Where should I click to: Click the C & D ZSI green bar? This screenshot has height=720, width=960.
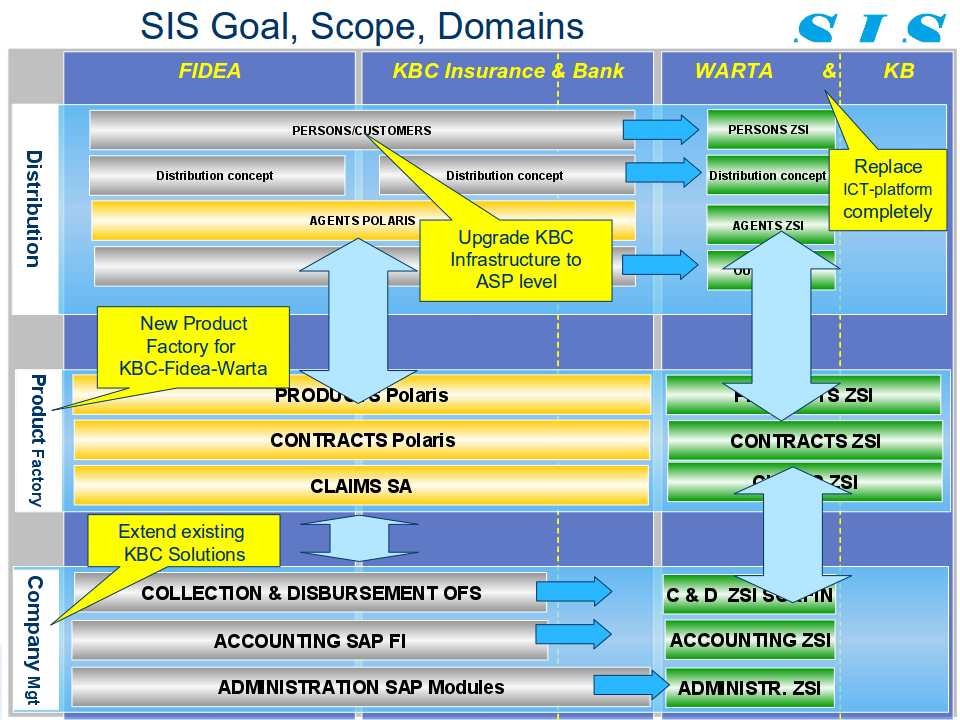(749, 594)
